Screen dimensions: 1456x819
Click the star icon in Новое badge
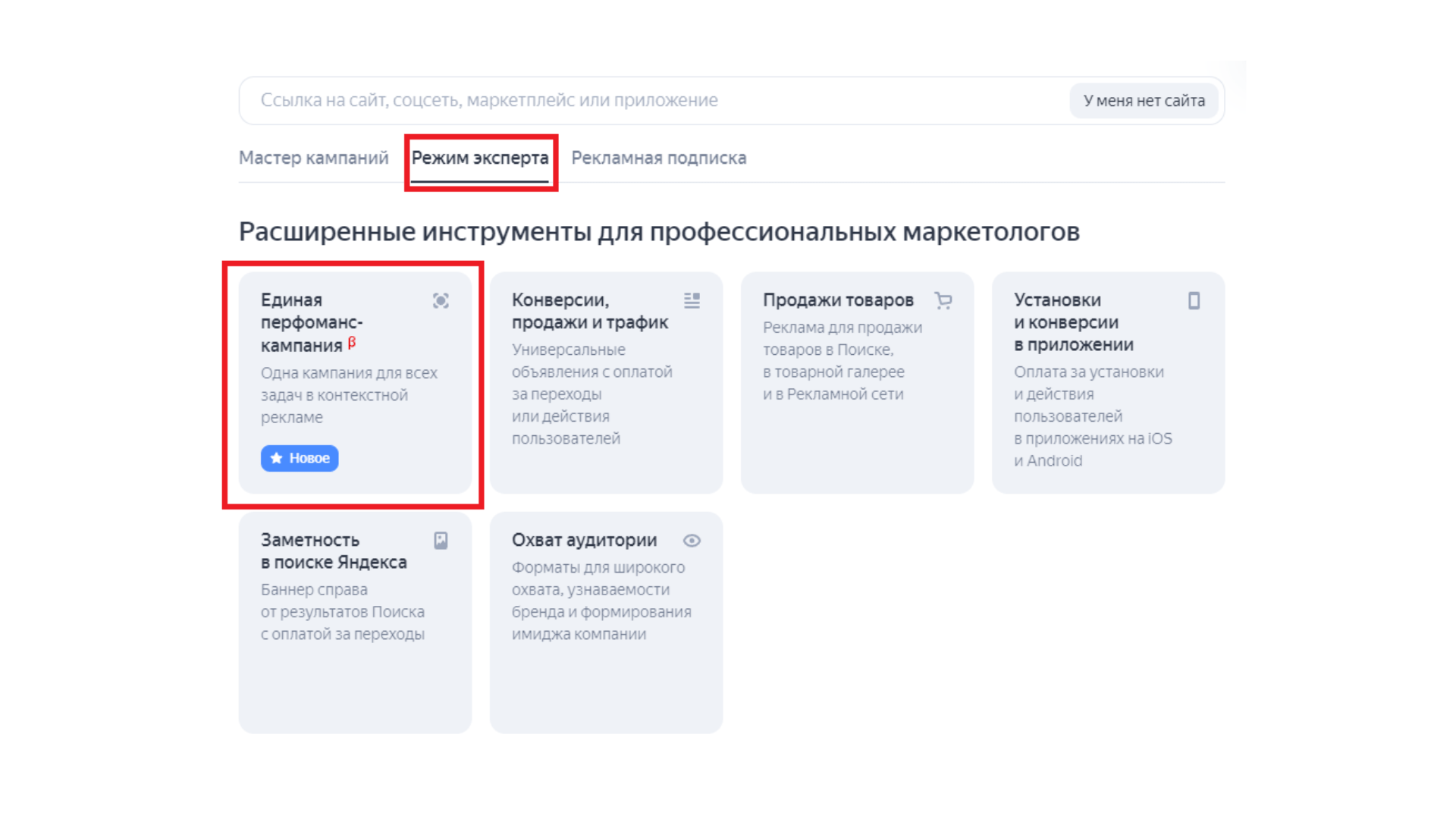[x=277, y=458]
